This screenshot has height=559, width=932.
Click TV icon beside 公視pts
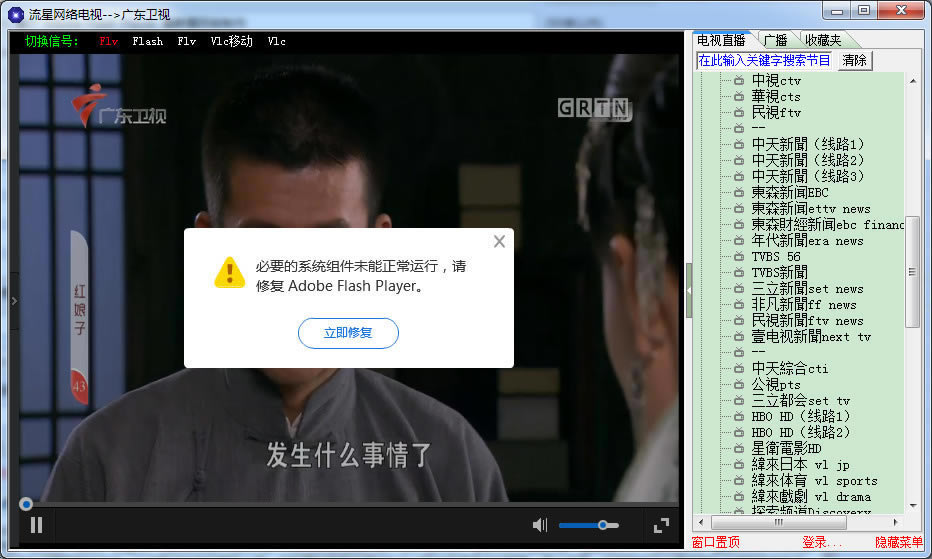coord(738,385)
